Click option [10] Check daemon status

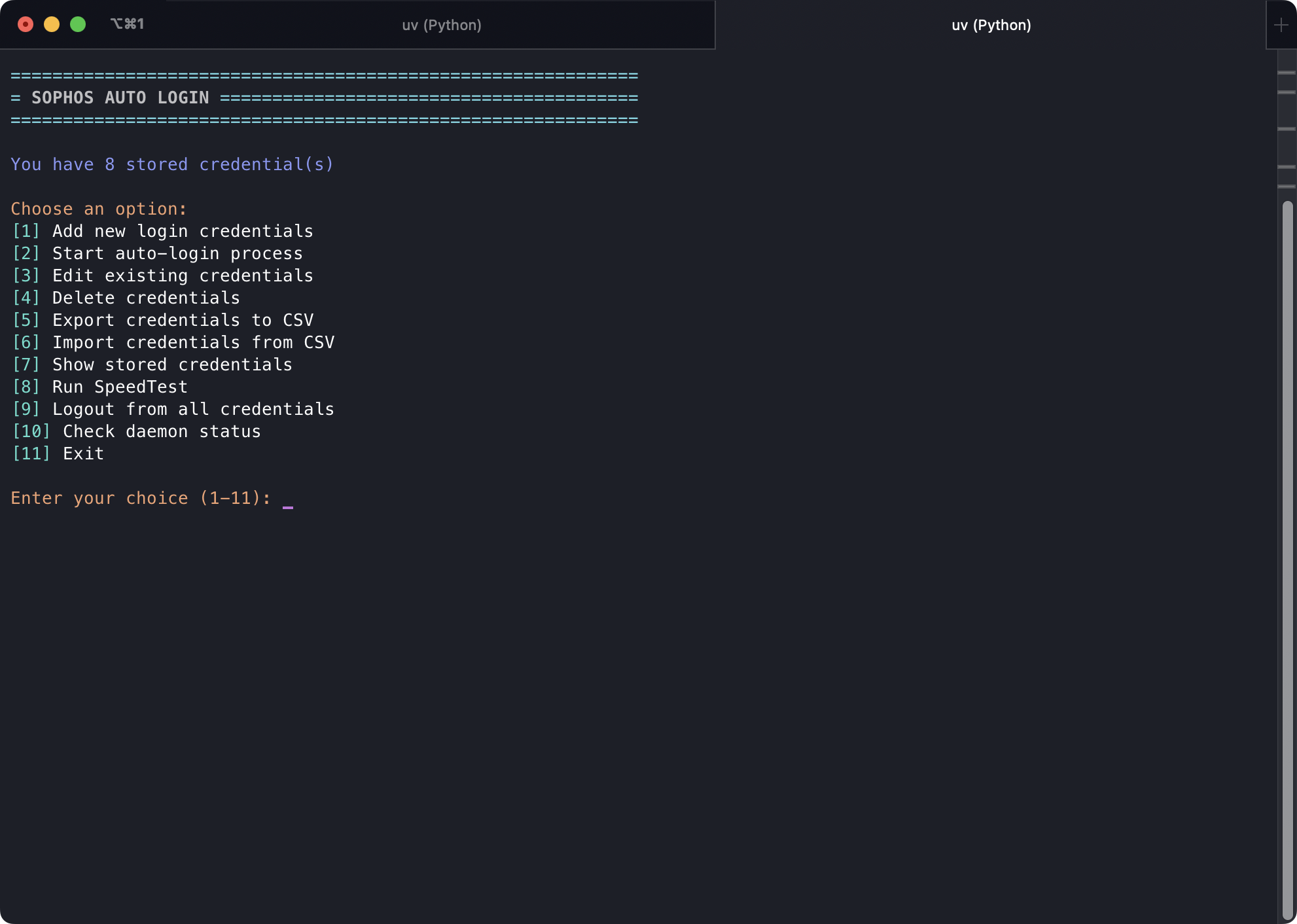[x=135, y=431]
